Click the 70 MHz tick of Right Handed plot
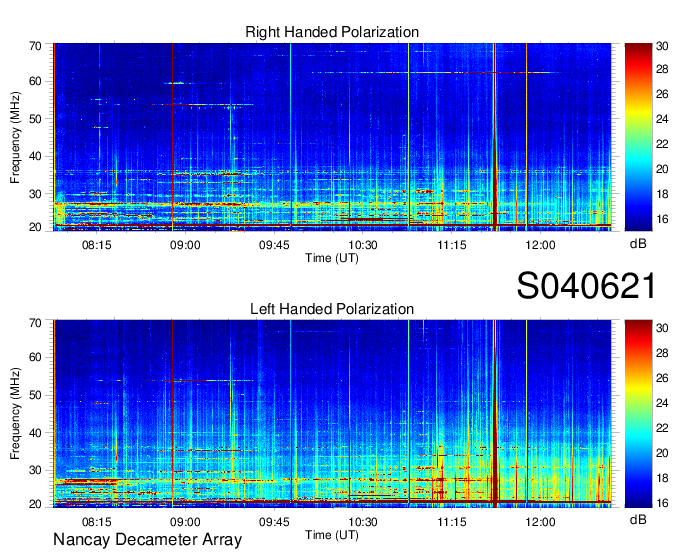Viewport: 680px width, 552px height. (36, 46)
